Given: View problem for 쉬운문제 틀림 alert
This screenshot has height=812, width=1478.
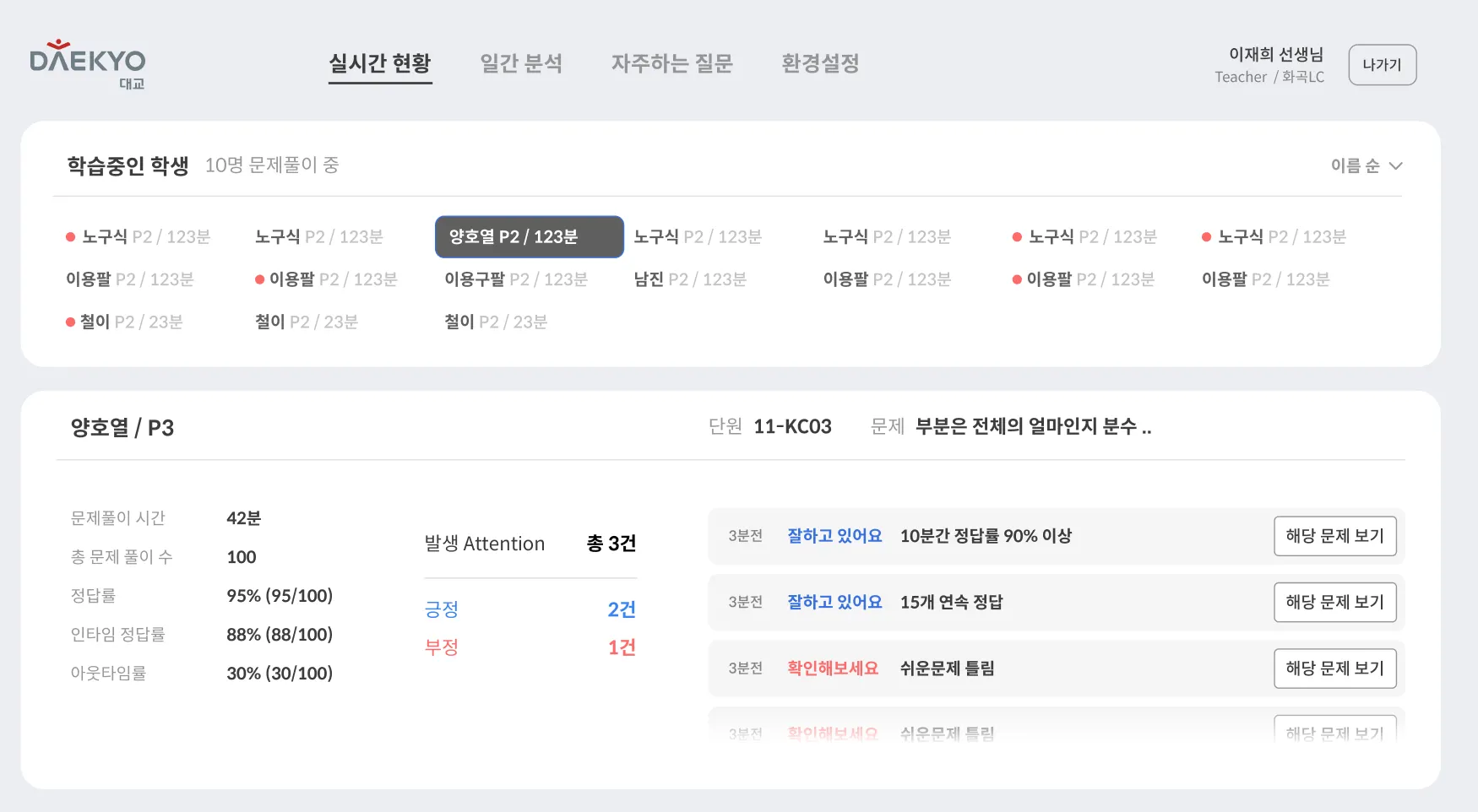Looking at the screenshot, I should point(1334,669).
